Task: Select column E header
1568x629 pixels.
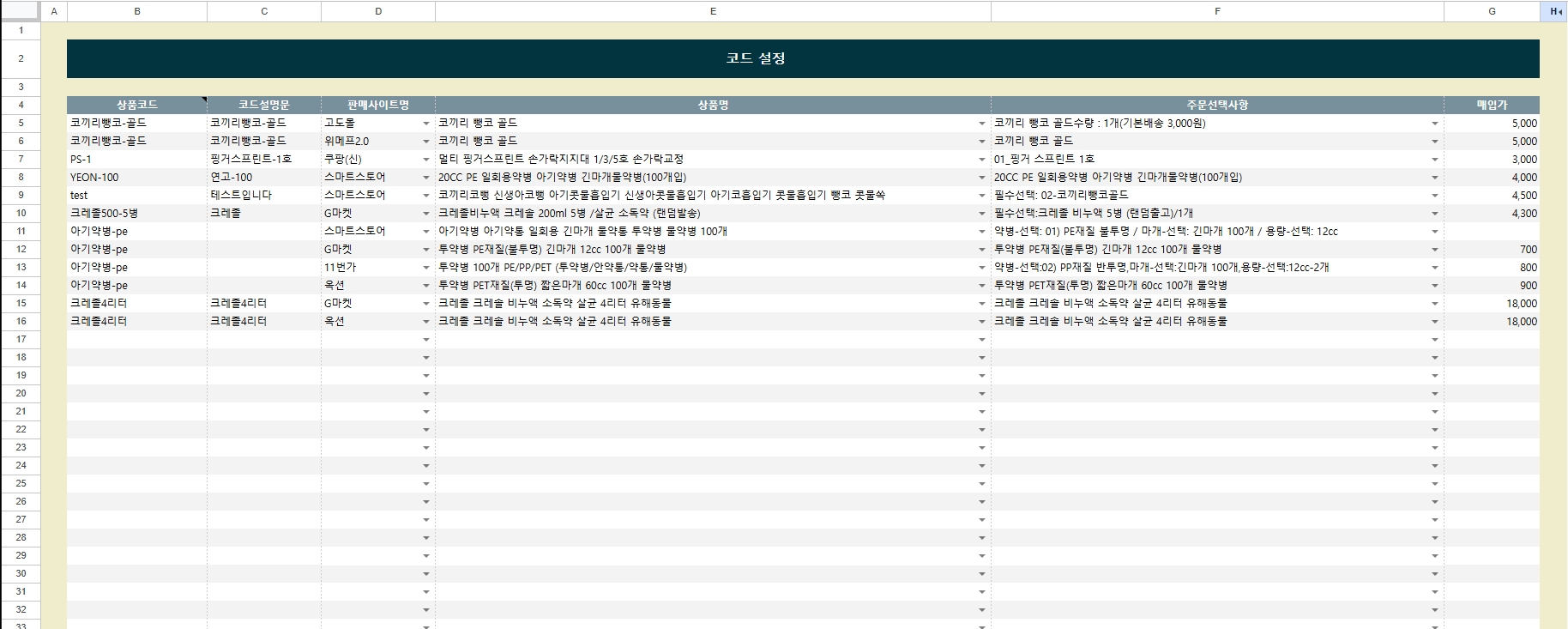Action: point(713,11)
